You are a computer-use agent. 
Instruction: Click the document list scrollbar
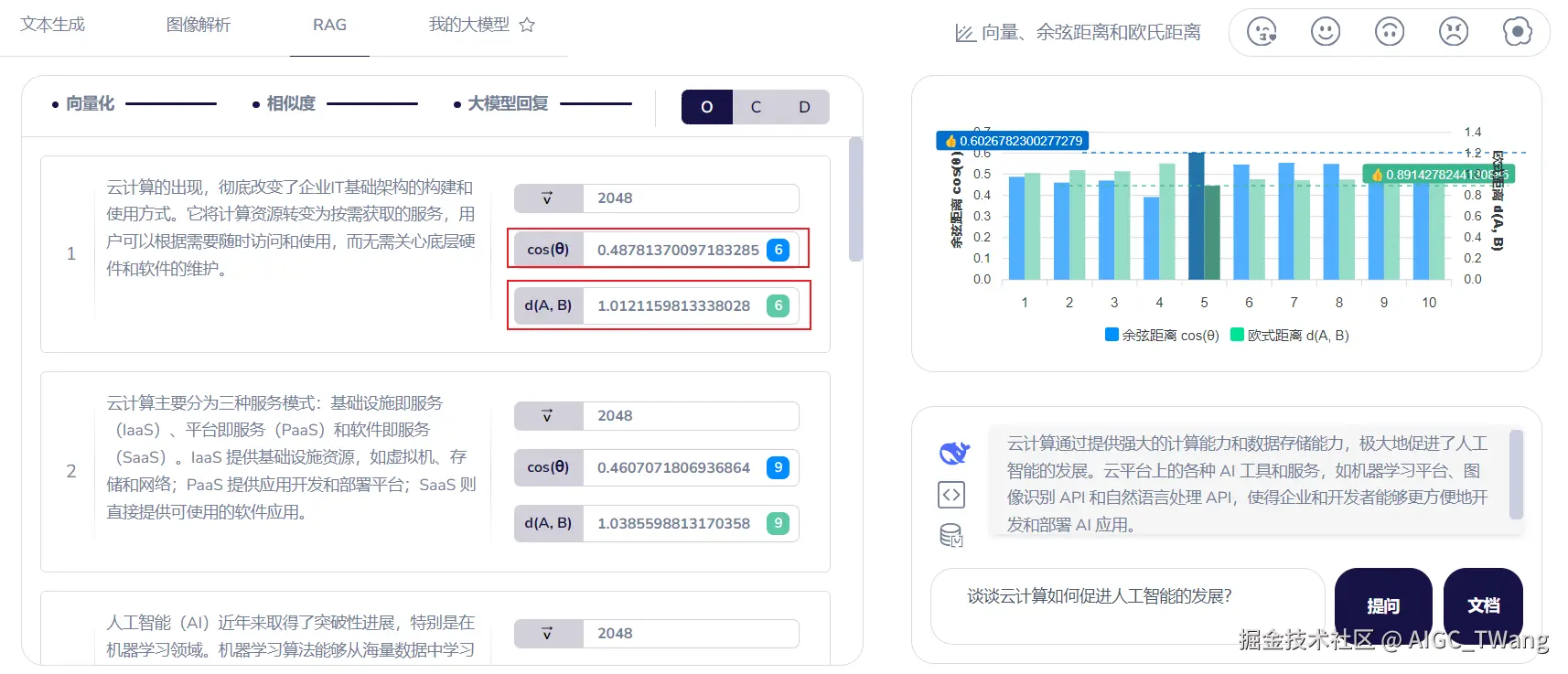[855, 199]
